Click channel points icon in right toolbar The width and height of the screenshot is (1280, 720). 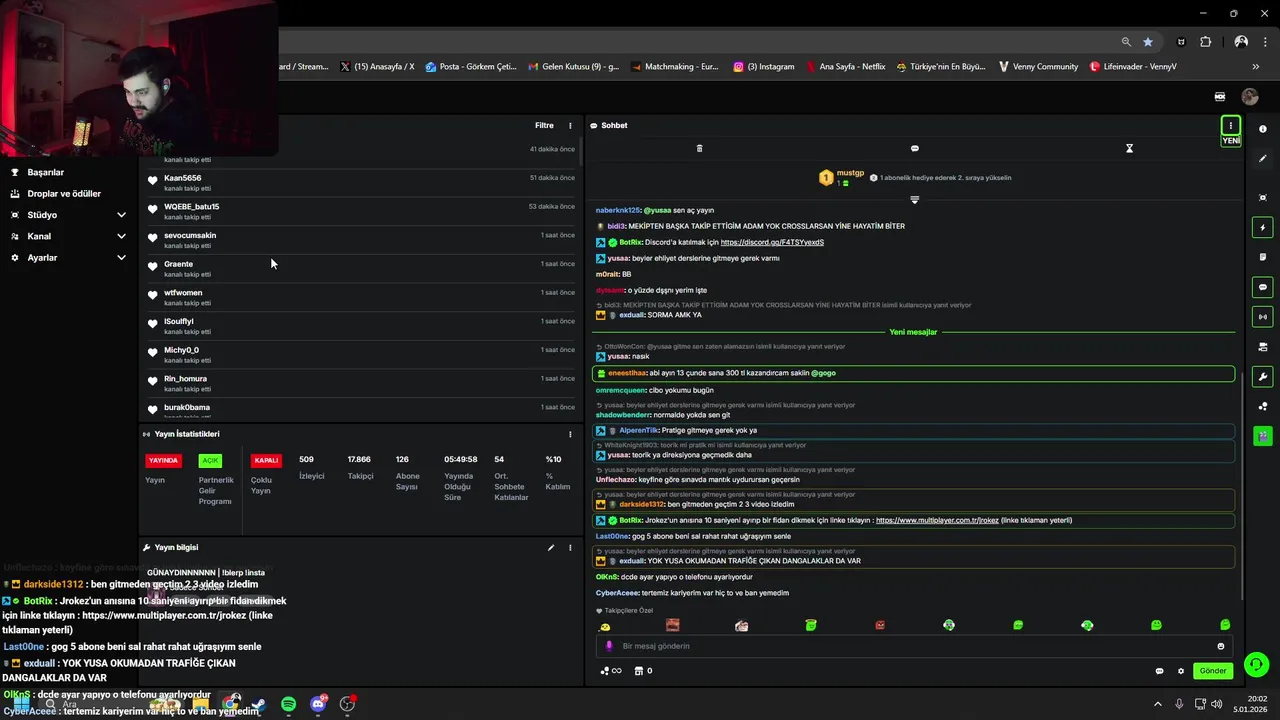pos(1263,406)
